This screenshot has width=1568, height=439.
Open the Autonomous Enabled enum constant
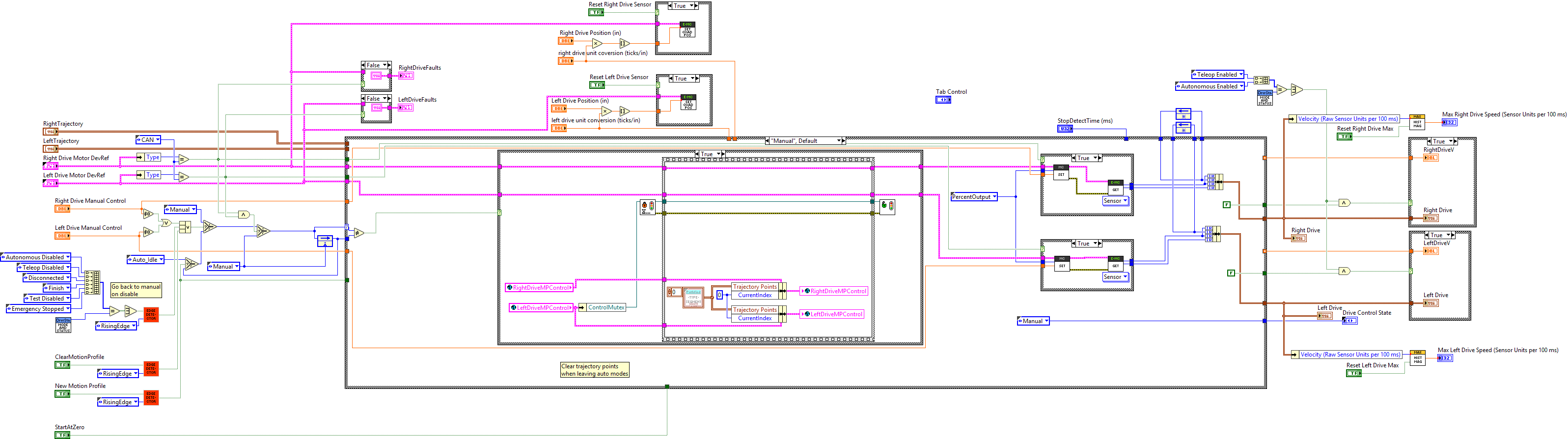[1210, 86]
